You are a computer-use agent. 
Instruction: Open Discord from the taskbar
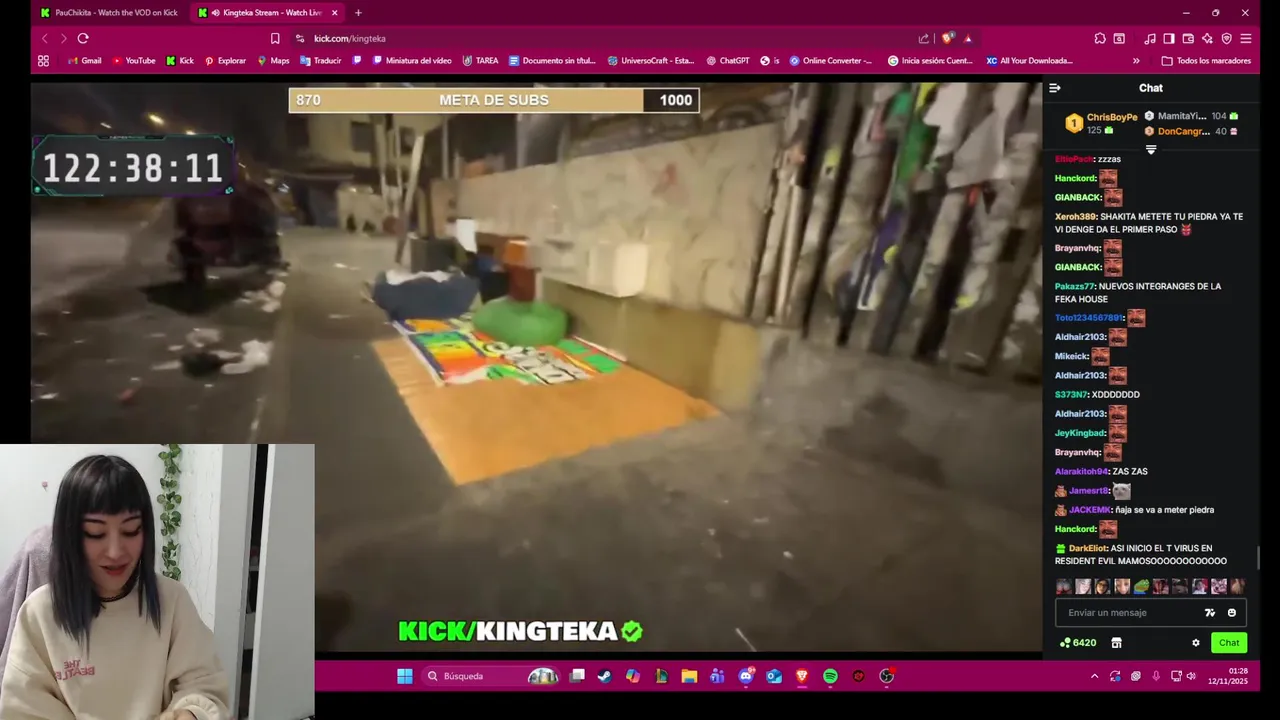pos(746,676)
